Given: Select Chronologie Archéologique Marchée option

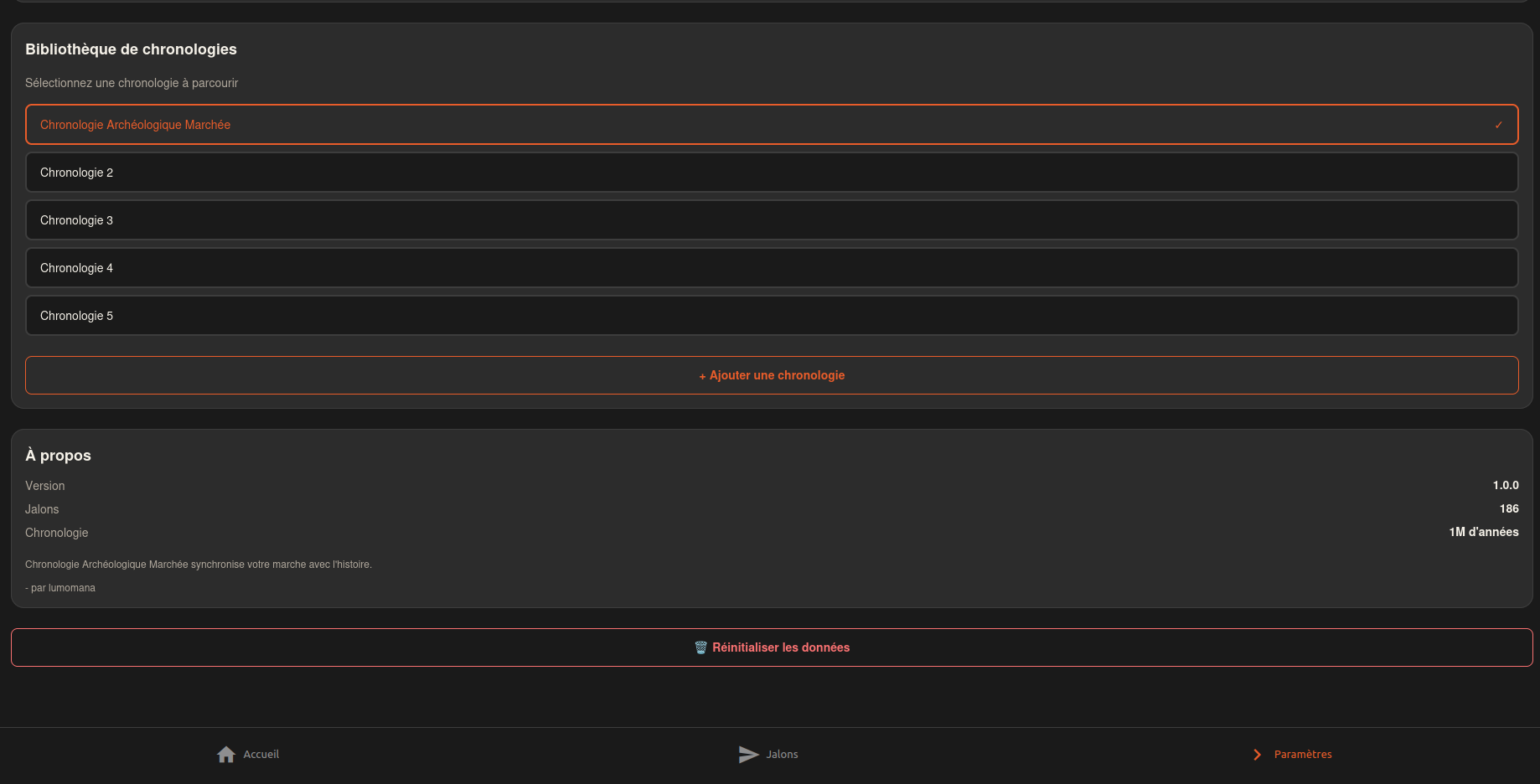Looking at the screenshot, I should (x=135, y=125).
